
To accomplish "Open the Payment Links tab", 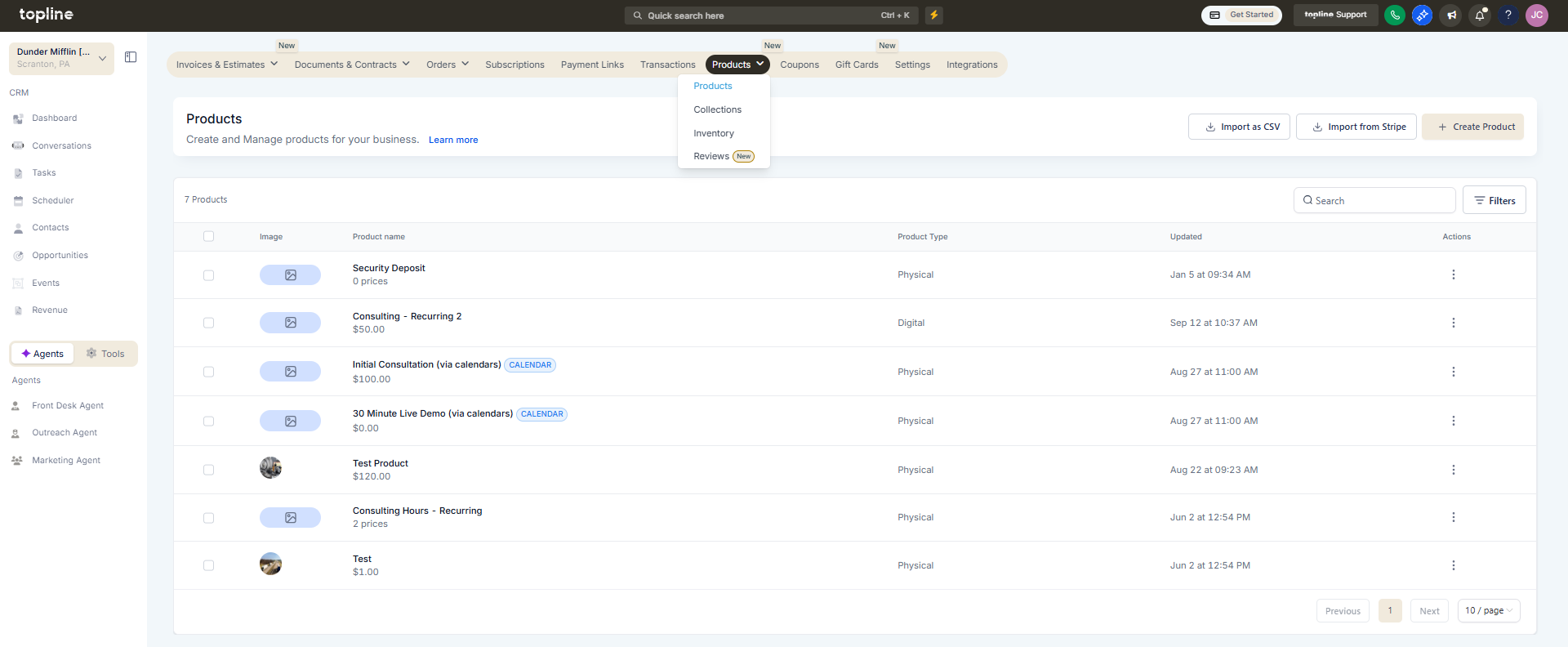I will [592, 65].
